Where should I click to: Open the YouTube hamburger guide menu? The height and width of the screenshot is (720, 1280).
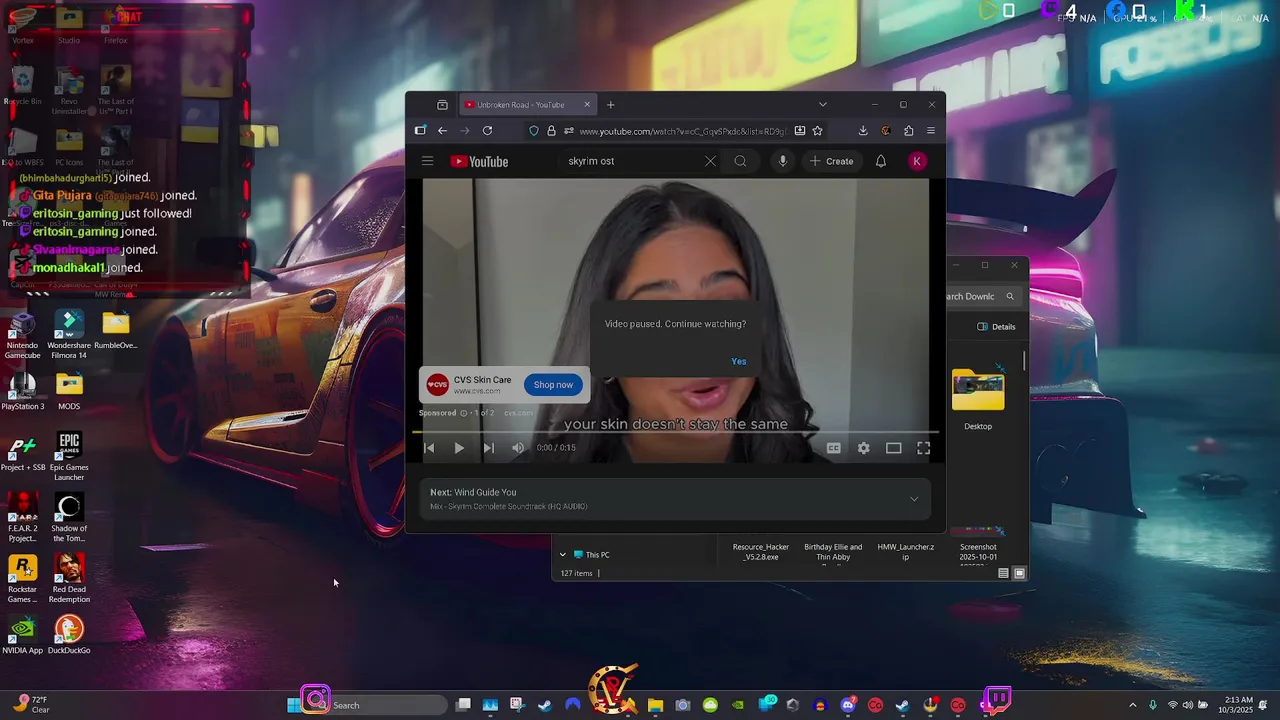coord(427,161)
